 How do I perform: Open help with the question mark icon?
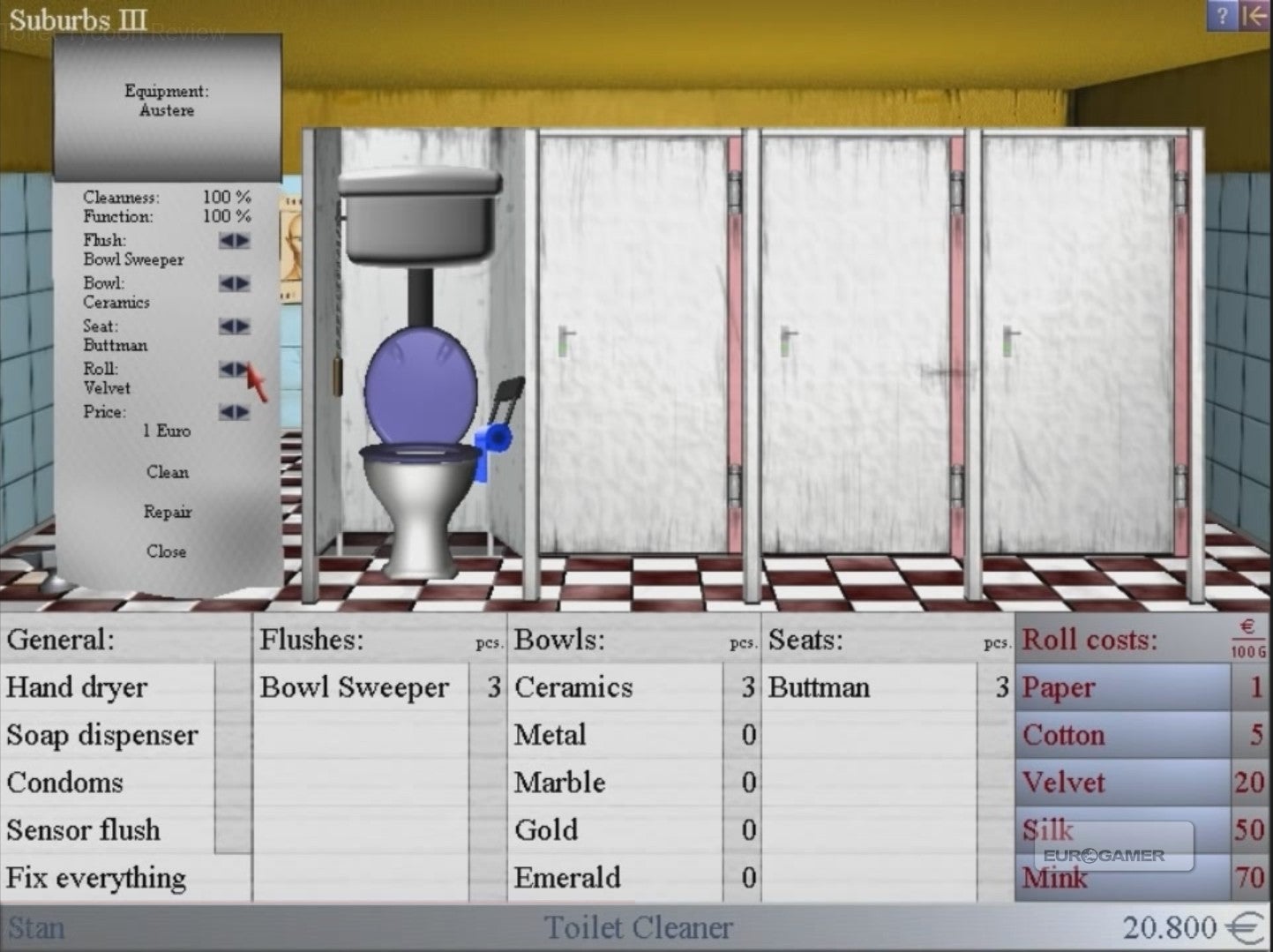click(x=1222, y=15)
